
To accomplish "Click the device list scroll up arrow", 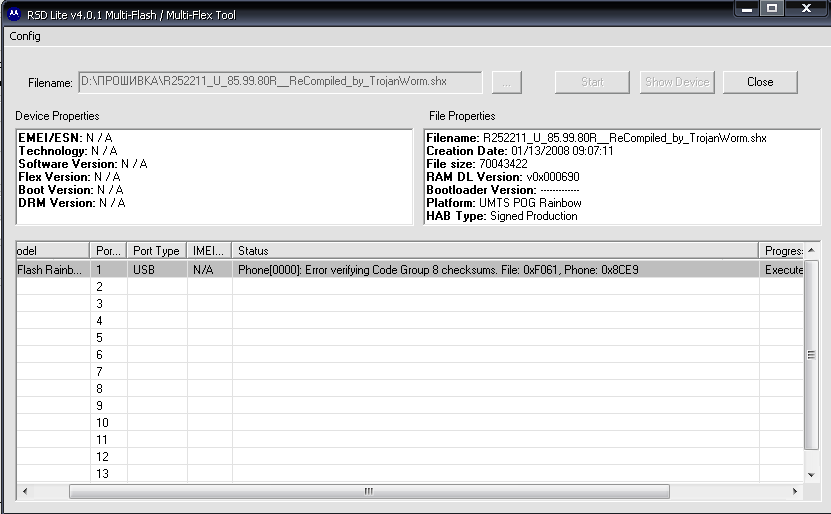I will (x=811, y=250).
